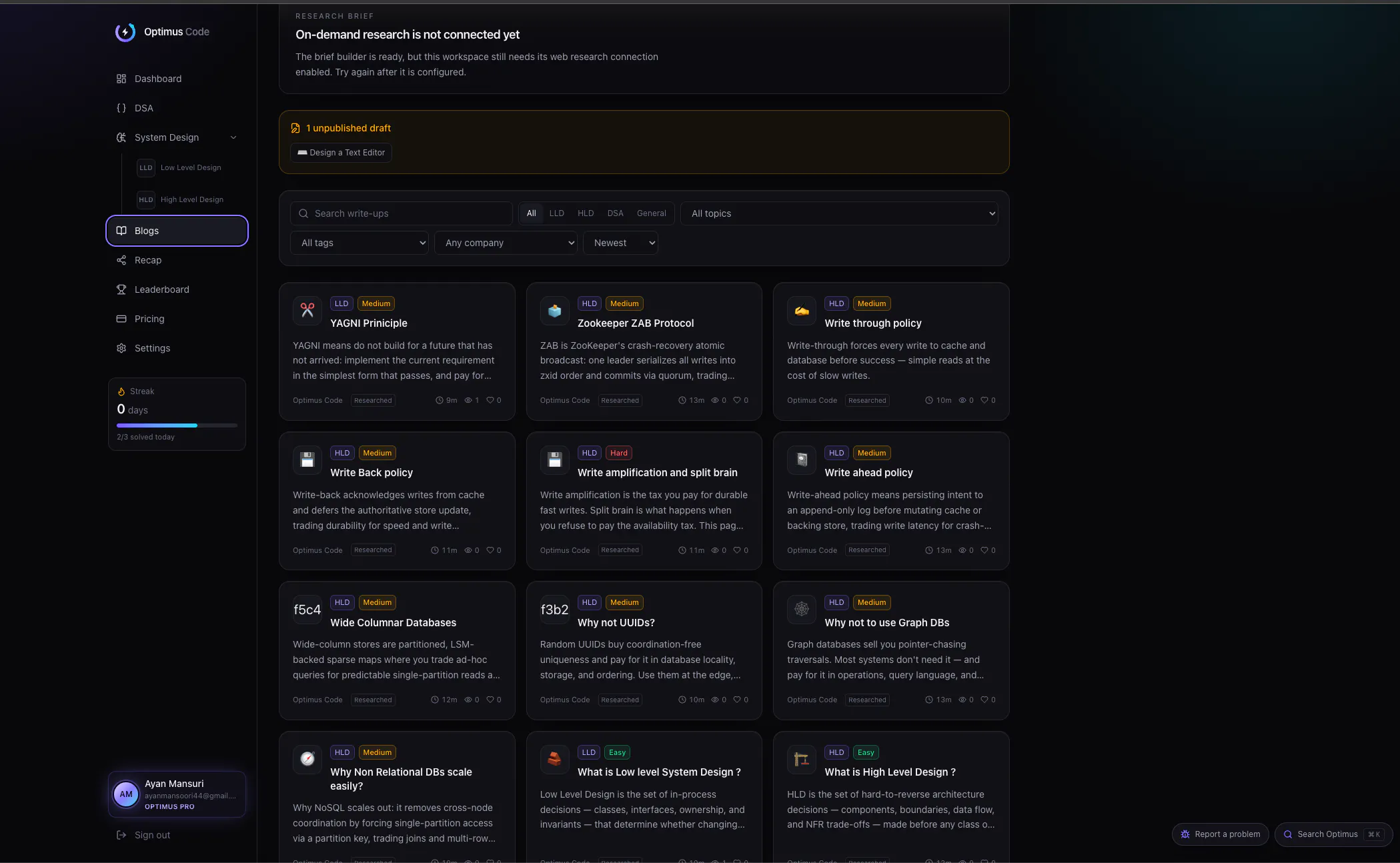Click the f3b2 icon on Why not UUIDs
The image size is (1400, 863).
pyautogui.click(x=554, y=610)
